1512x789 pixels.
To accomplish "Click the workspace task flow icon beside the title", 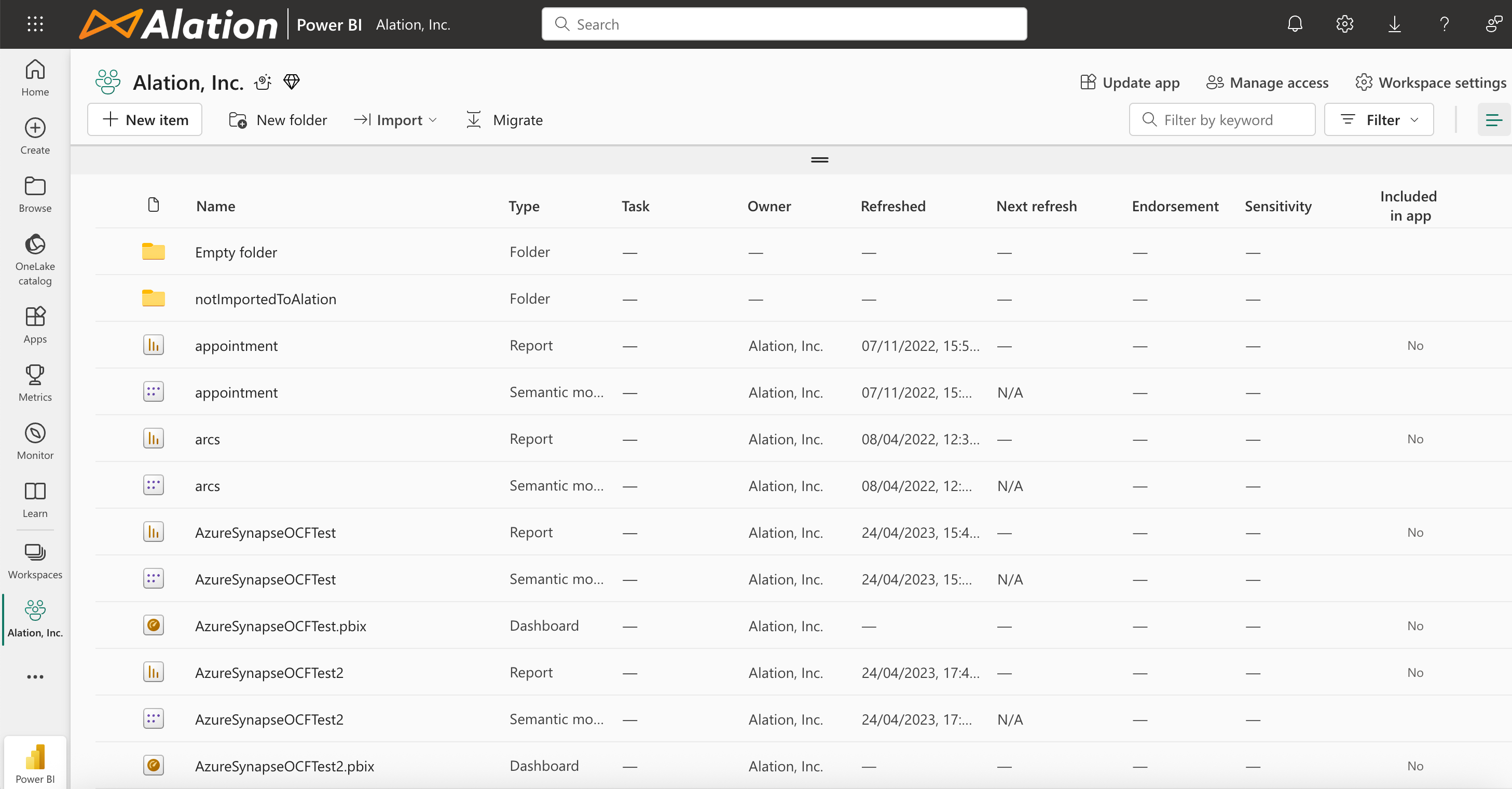I will (x=263, y=82).
